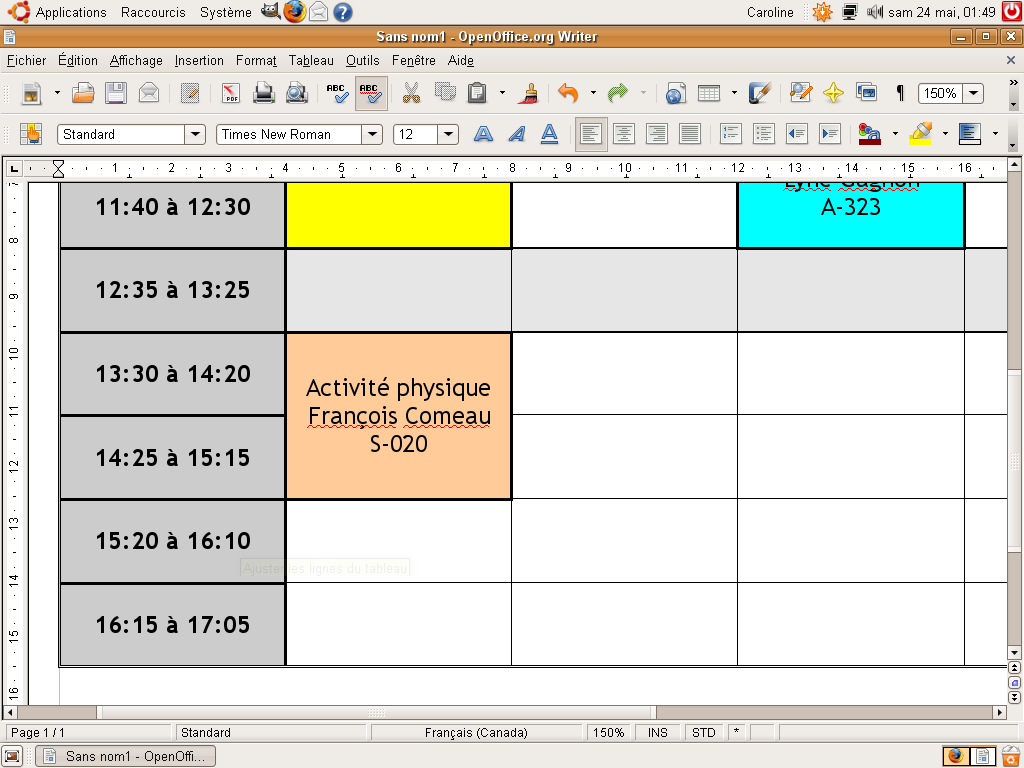Open the Insertion menu
The height and width of the screenshot is (768, 1024).
(x=199, y=61)
